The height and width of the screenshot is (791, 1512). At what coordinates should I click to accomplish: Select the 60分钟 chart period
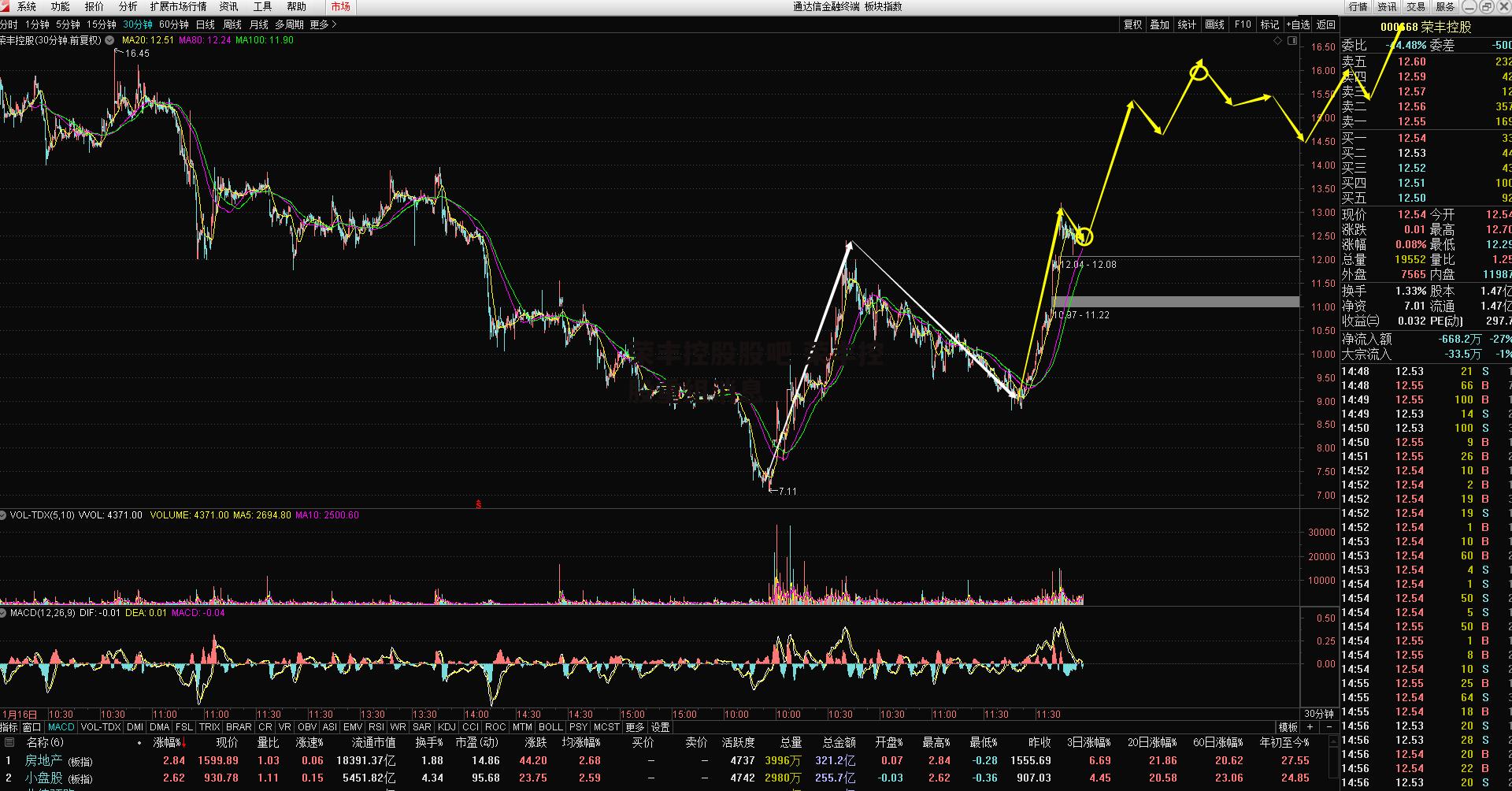(174, 24)
